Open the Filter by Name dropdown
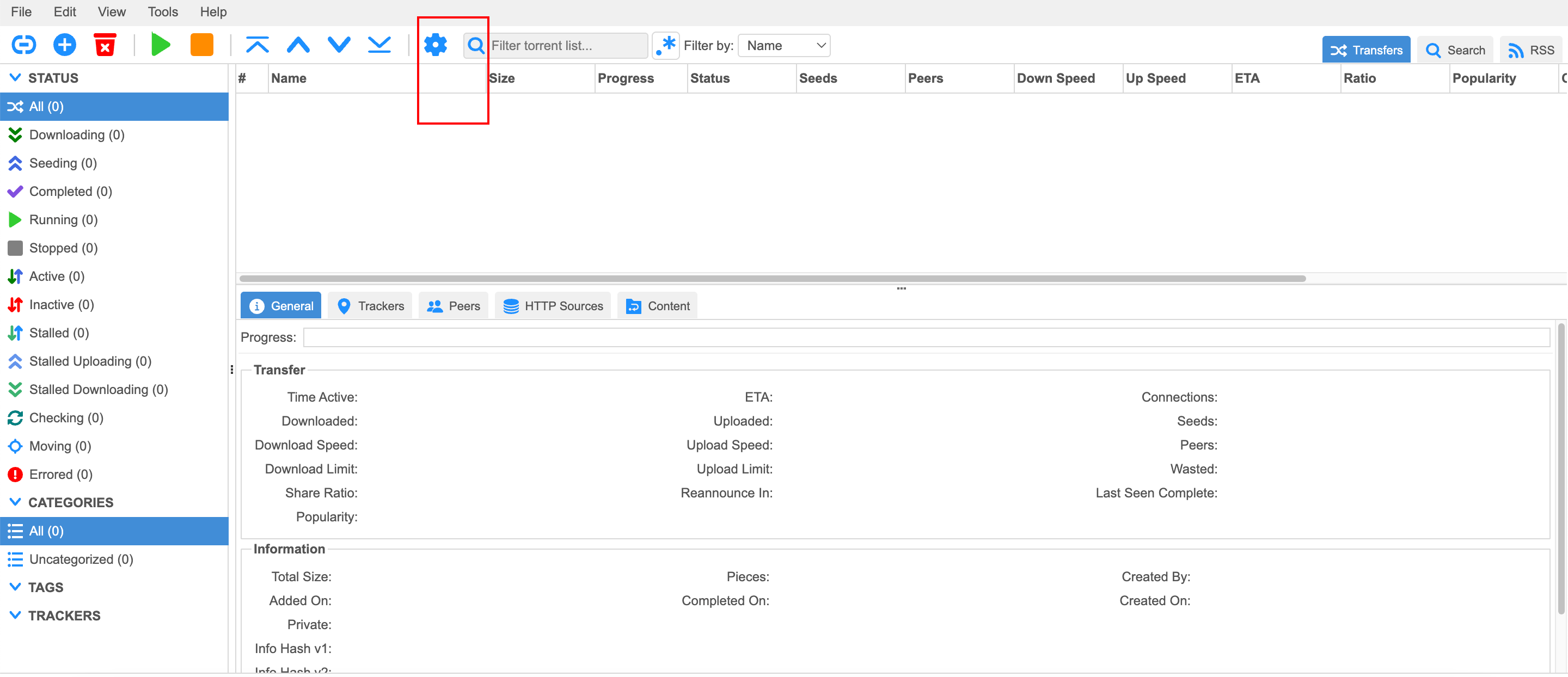 (x=784, y=46)
